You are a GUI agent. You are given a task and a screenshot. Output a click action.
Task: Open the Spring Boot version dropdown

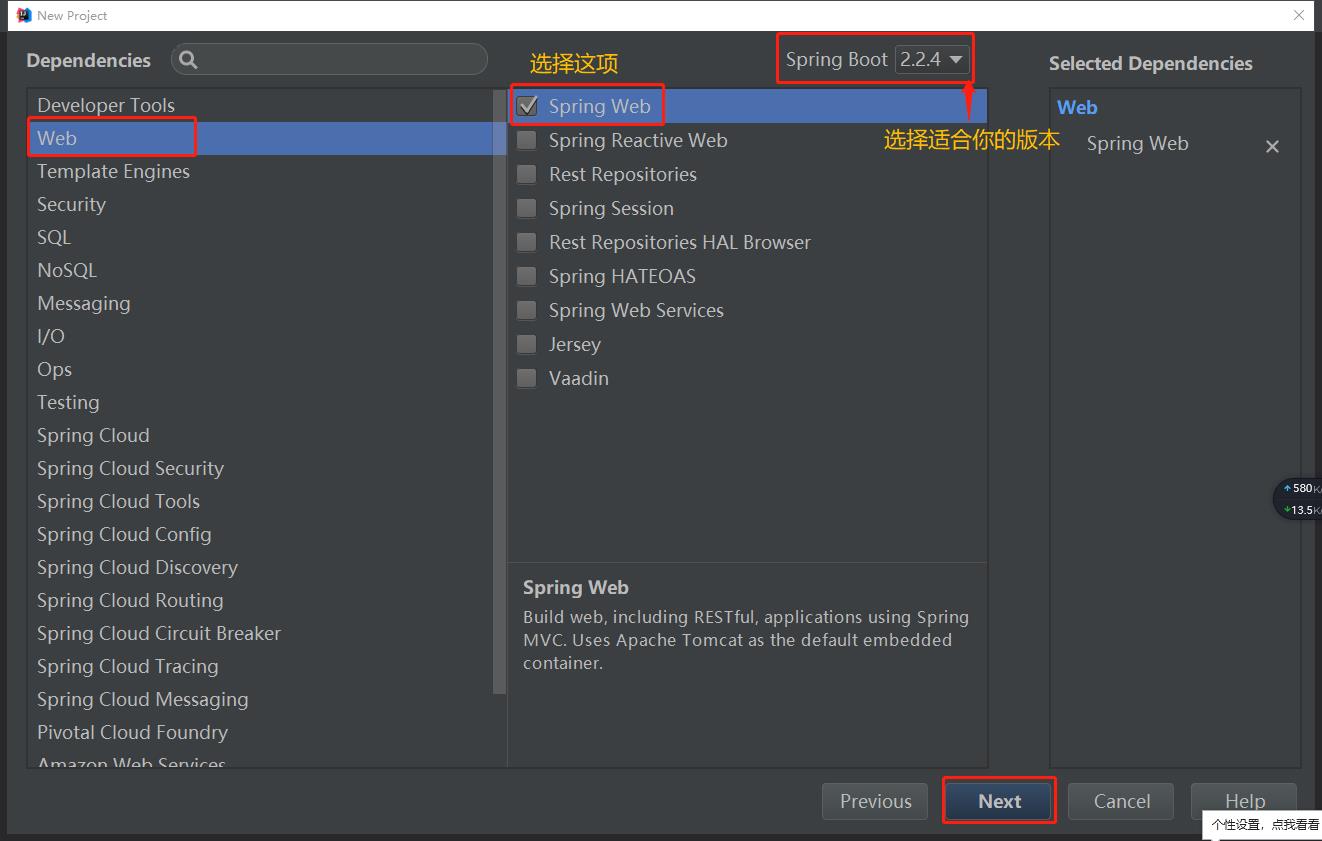point(932,59)
